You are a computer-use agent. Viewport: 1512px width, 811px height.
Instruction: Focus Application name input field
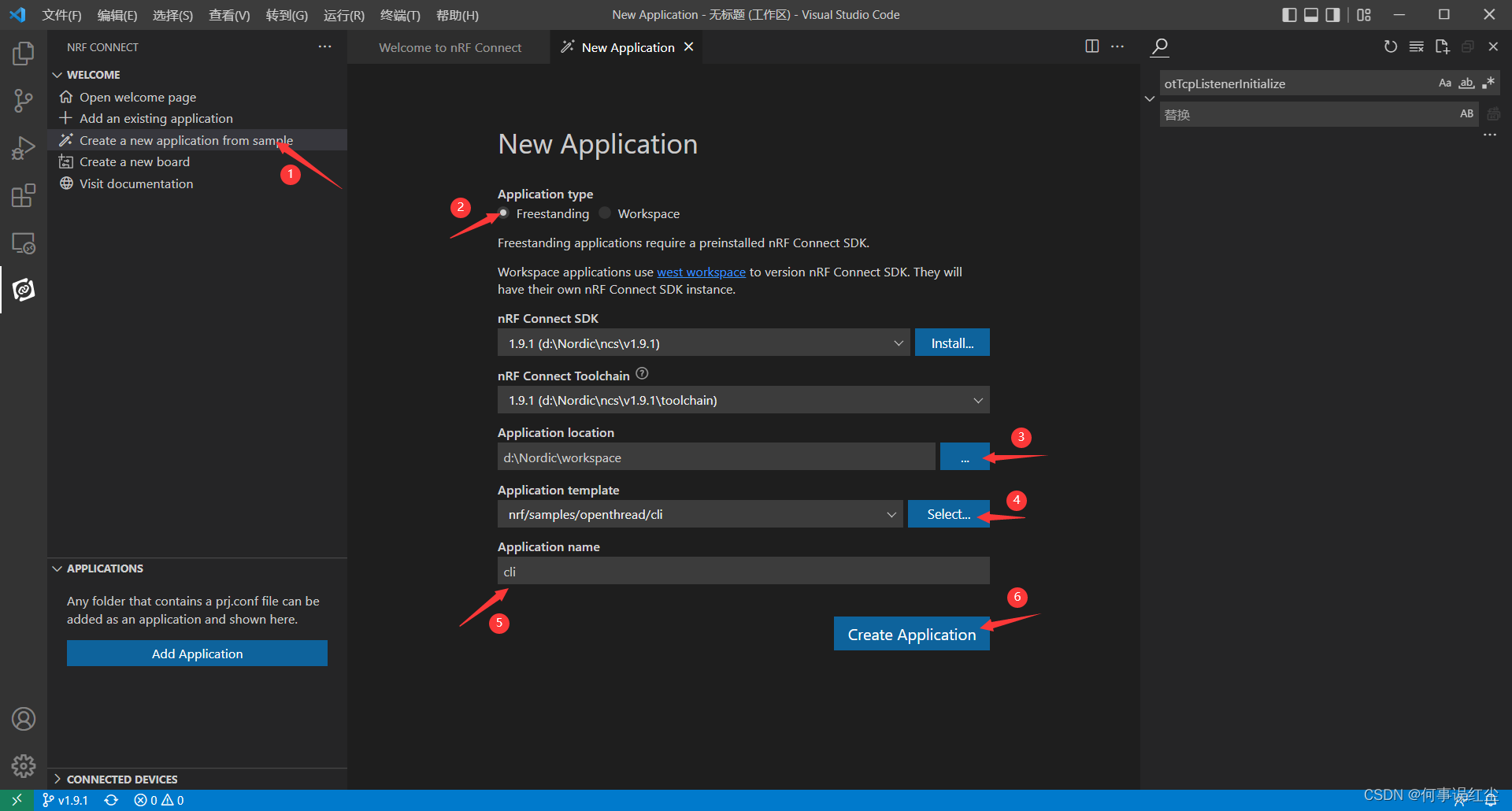point(743,571)
